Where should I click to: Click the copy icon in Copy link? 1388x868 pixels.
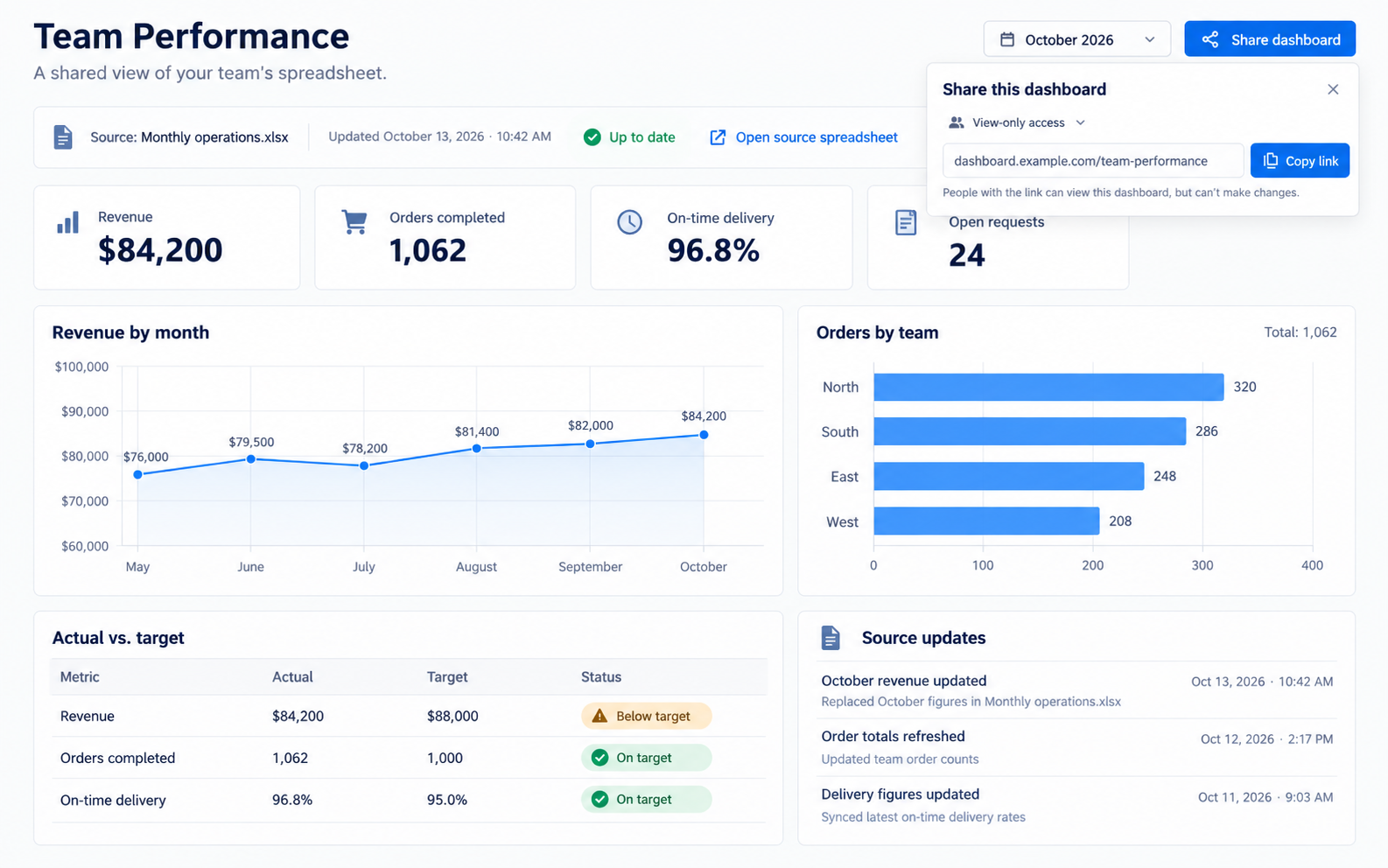[x=1271, y=161]
